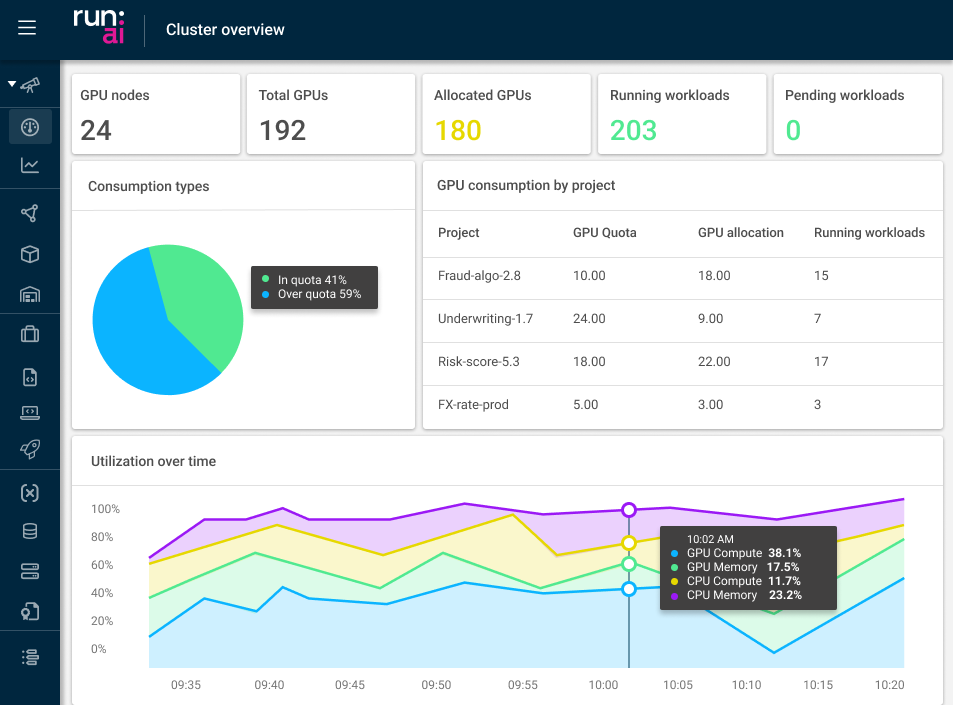Open the rocket icon in sidebar
Image resolution: width=953 pixels, height=705 pixels.
tap(30, 450)
